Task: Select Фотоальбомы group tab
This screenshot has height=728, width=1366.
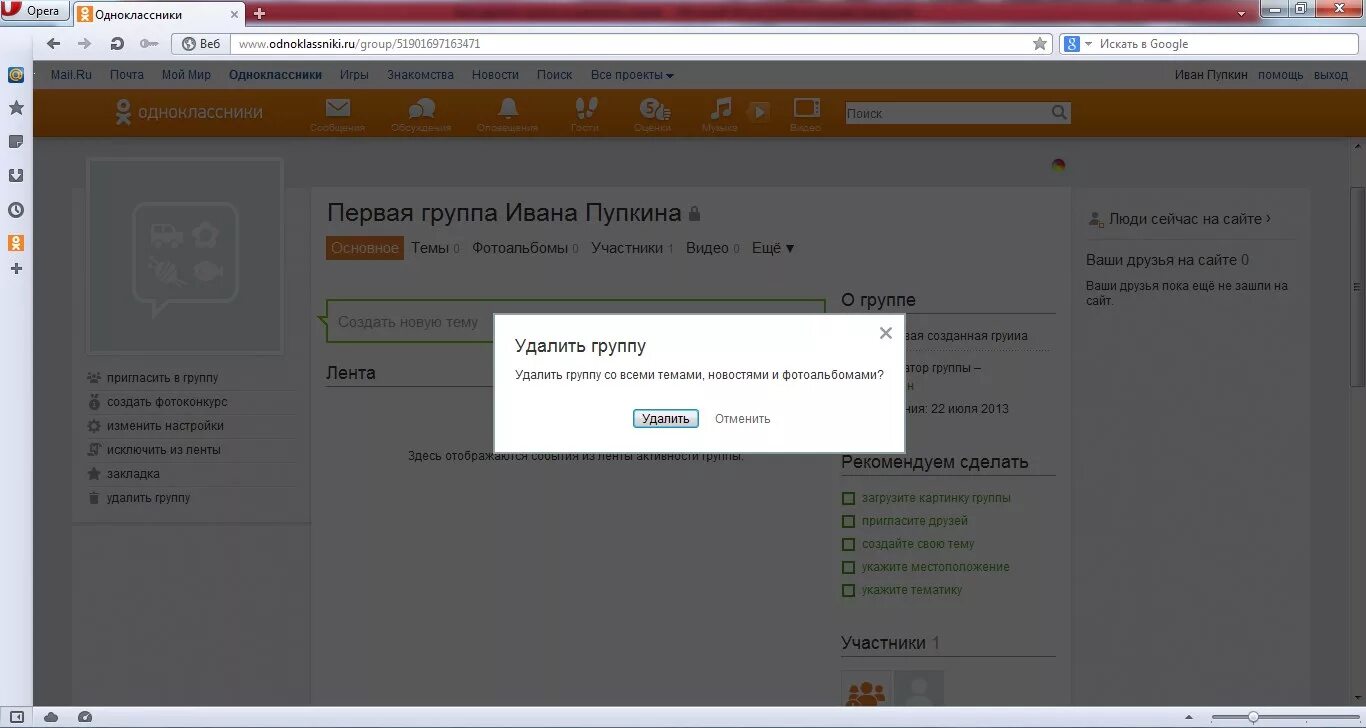Action: pos(525,248)
